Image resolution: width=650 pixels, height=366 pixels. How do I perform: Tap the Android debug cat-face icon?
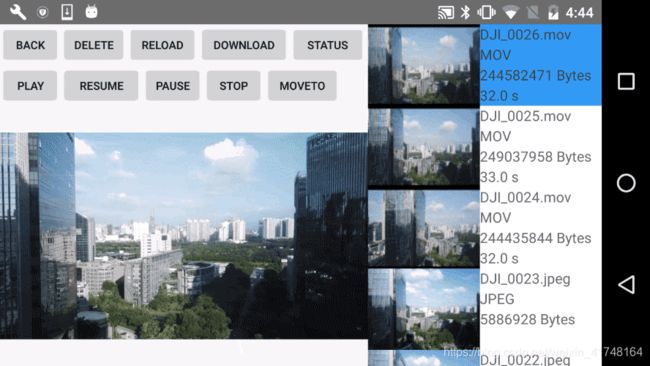click(x=92, y=12)
